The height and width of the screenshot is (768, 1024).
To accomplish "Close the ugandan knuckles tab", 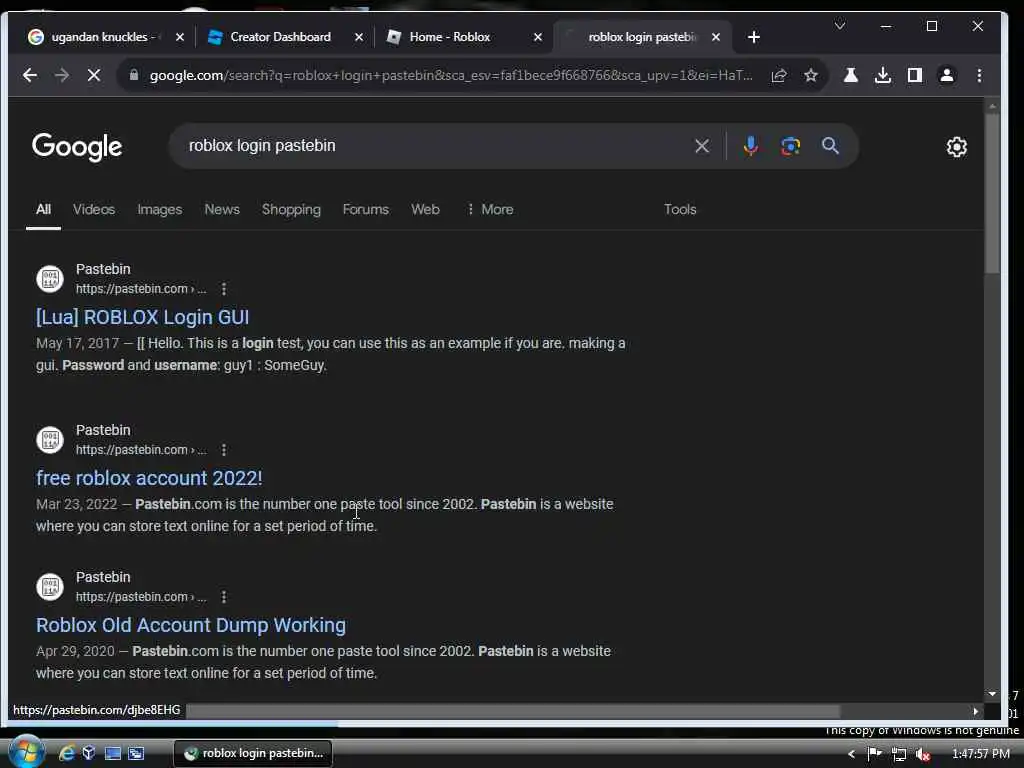I will (x=180, y=37).
